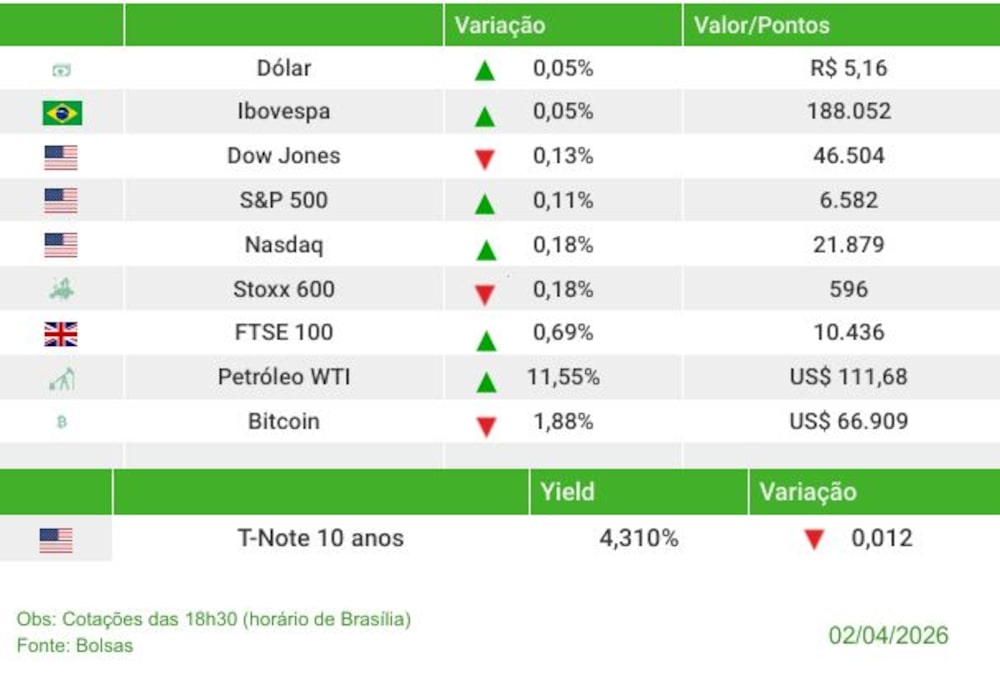
Task: Click the date 02/04/2026
Action: 888,635
